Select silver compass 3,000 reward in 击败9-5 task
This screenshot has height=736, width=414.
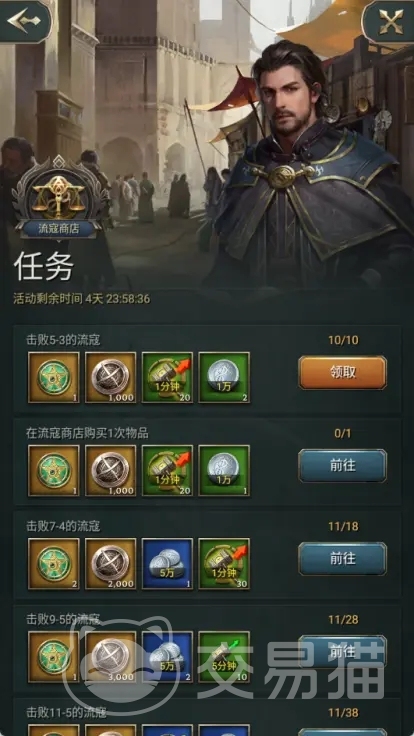[110, 656]
